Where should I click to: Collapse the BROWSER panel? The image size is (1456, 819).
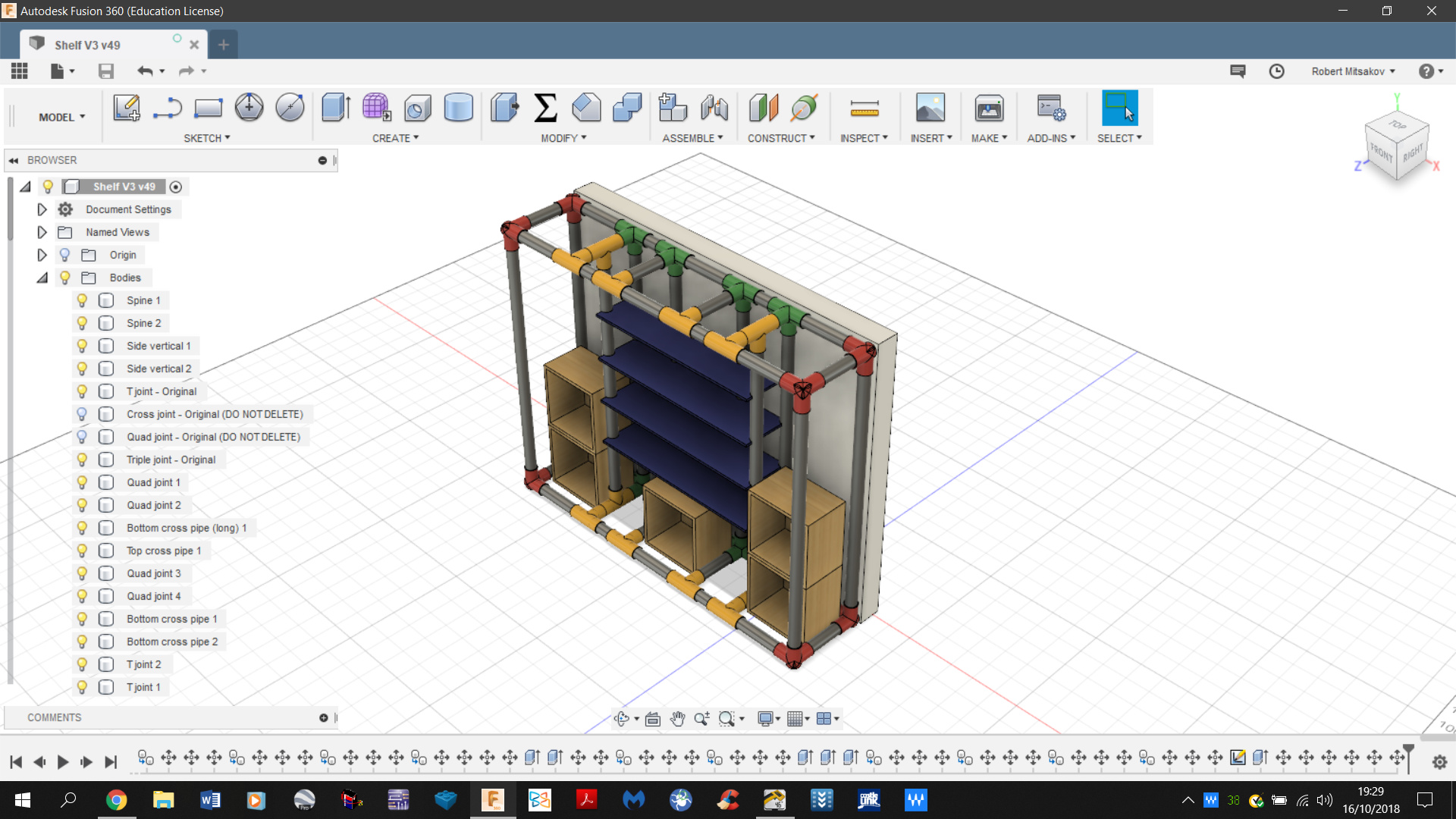tap(14, 160)
